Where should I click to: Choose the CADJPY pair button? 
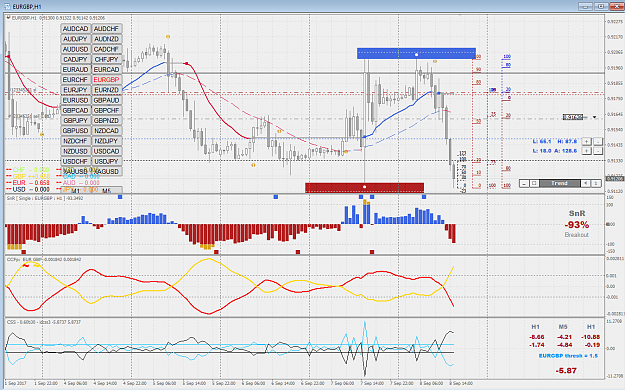tap(76, 59)
